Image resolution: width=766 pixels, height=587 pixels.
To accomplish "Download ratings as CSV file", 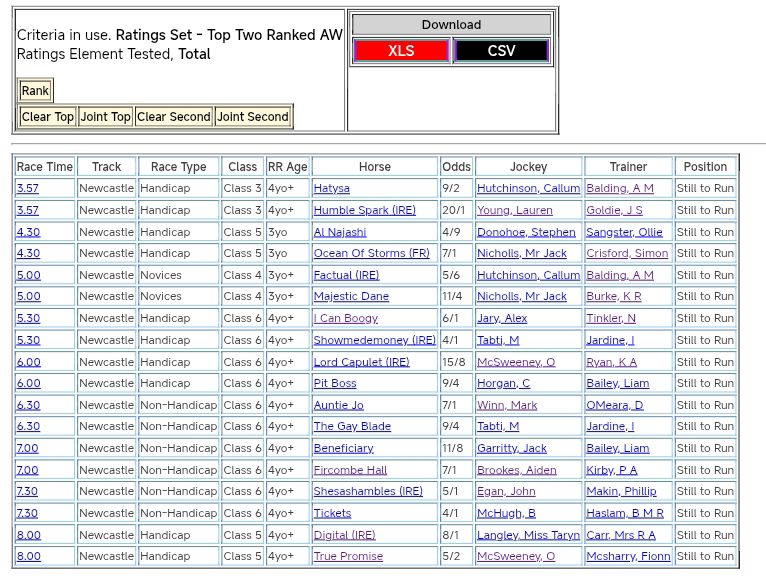I will click(x=501, y=51).
